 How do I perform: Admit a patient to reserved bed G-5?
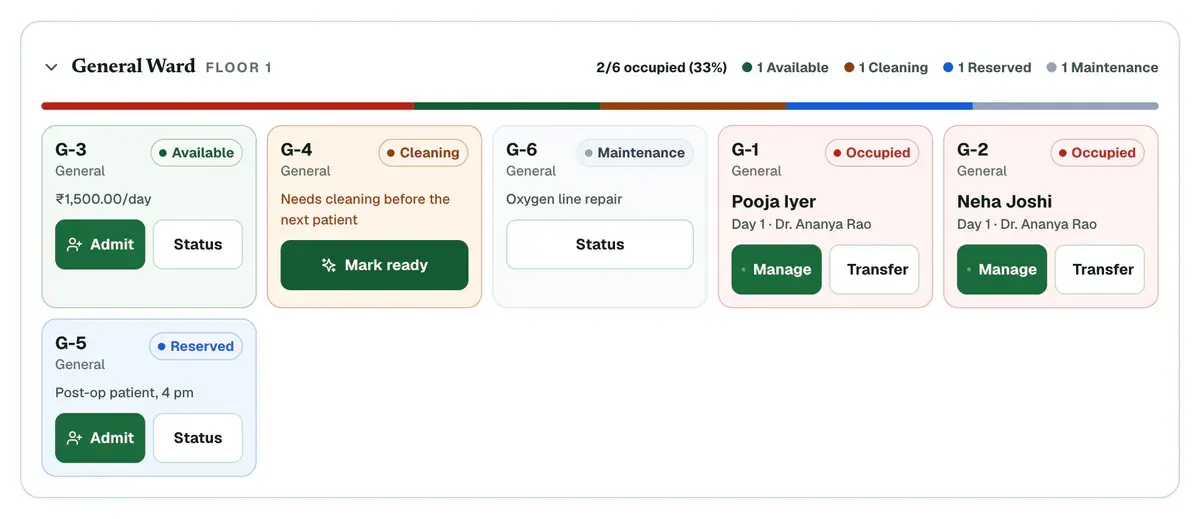click(100, 438)
